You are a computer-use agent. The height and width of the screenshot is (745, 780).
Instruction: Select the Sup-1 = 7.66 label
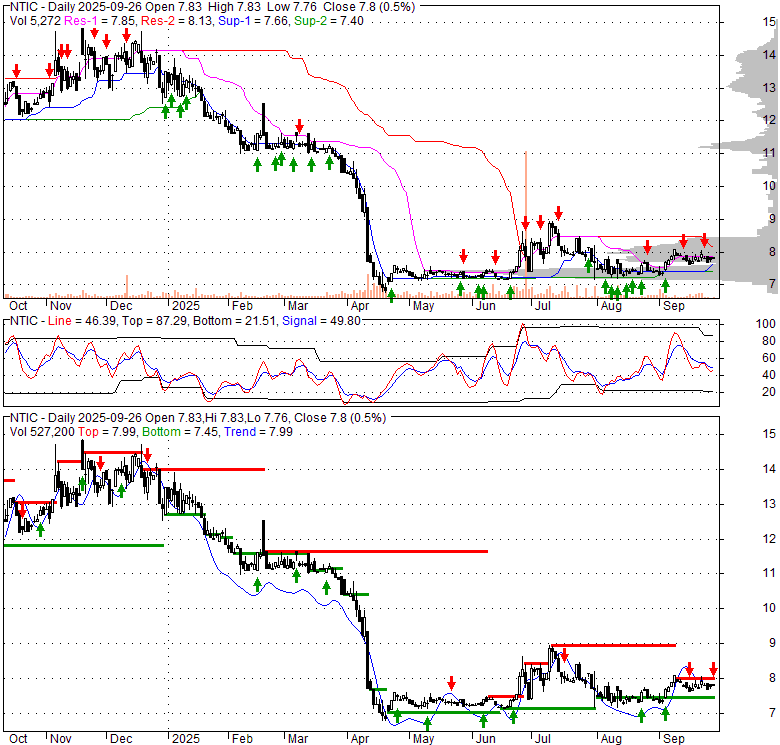(x=254, y=21)
